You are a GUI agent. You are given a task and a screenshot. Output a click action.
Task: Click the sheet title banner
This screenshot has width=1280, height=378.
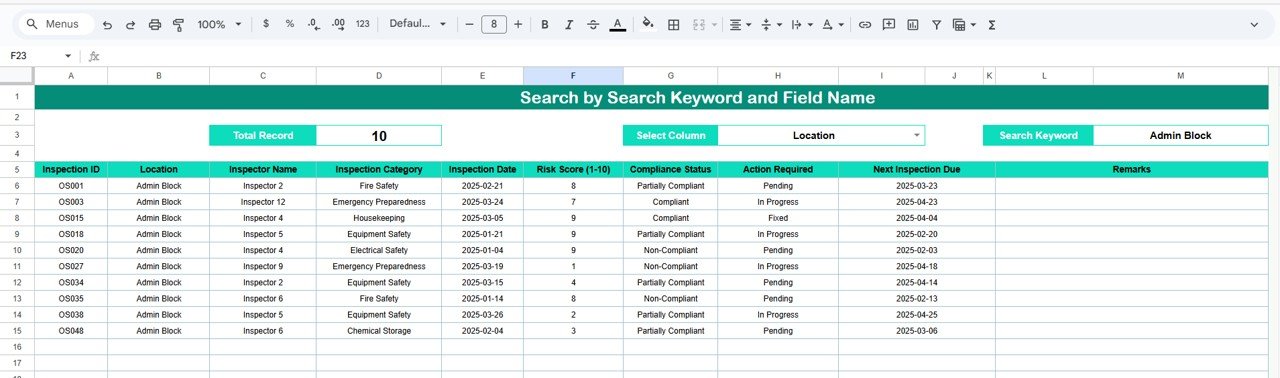[x=651, y=97]
